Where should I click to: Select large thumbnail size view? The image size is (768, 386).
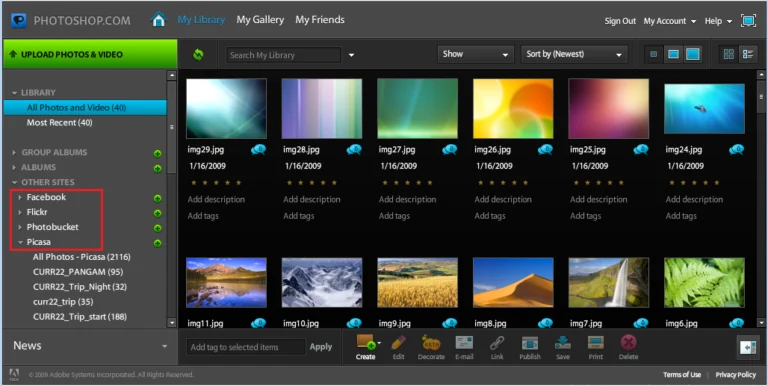[x=693, y=54]
